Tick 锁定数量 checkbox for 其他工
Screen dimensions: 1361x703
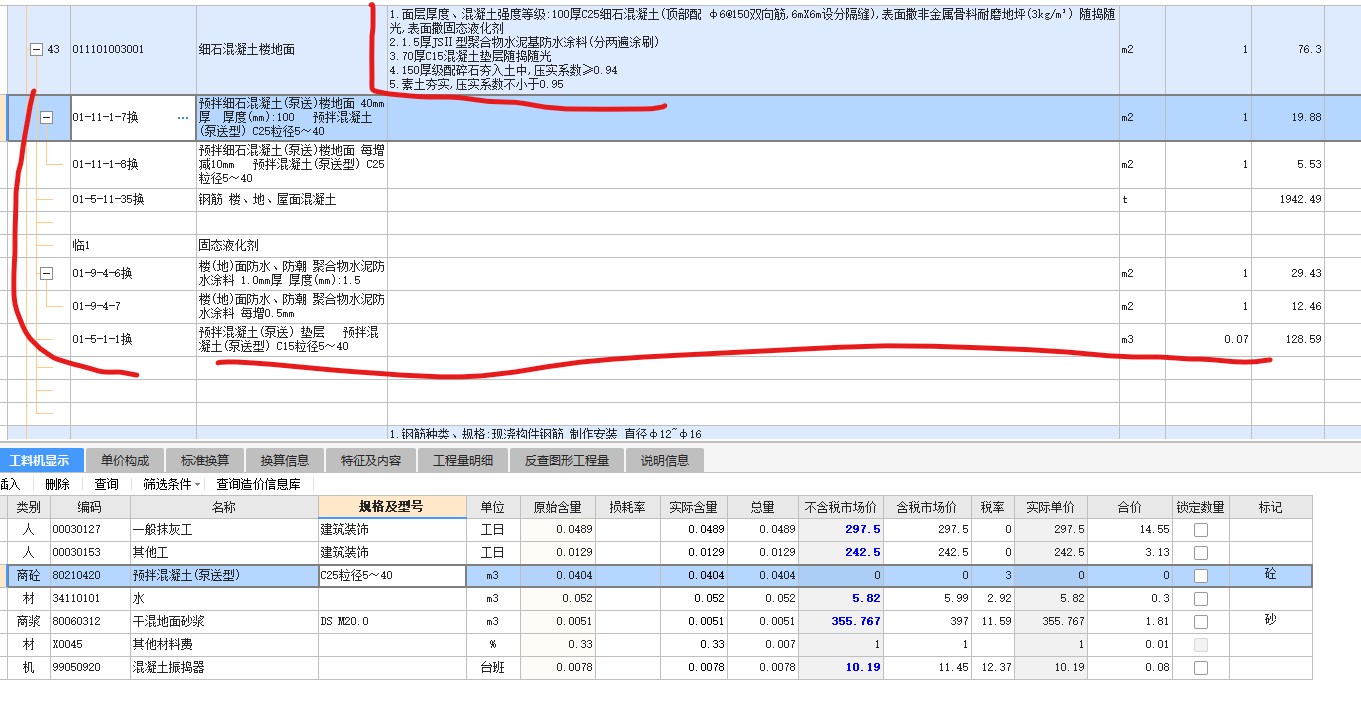[1200, 553]
